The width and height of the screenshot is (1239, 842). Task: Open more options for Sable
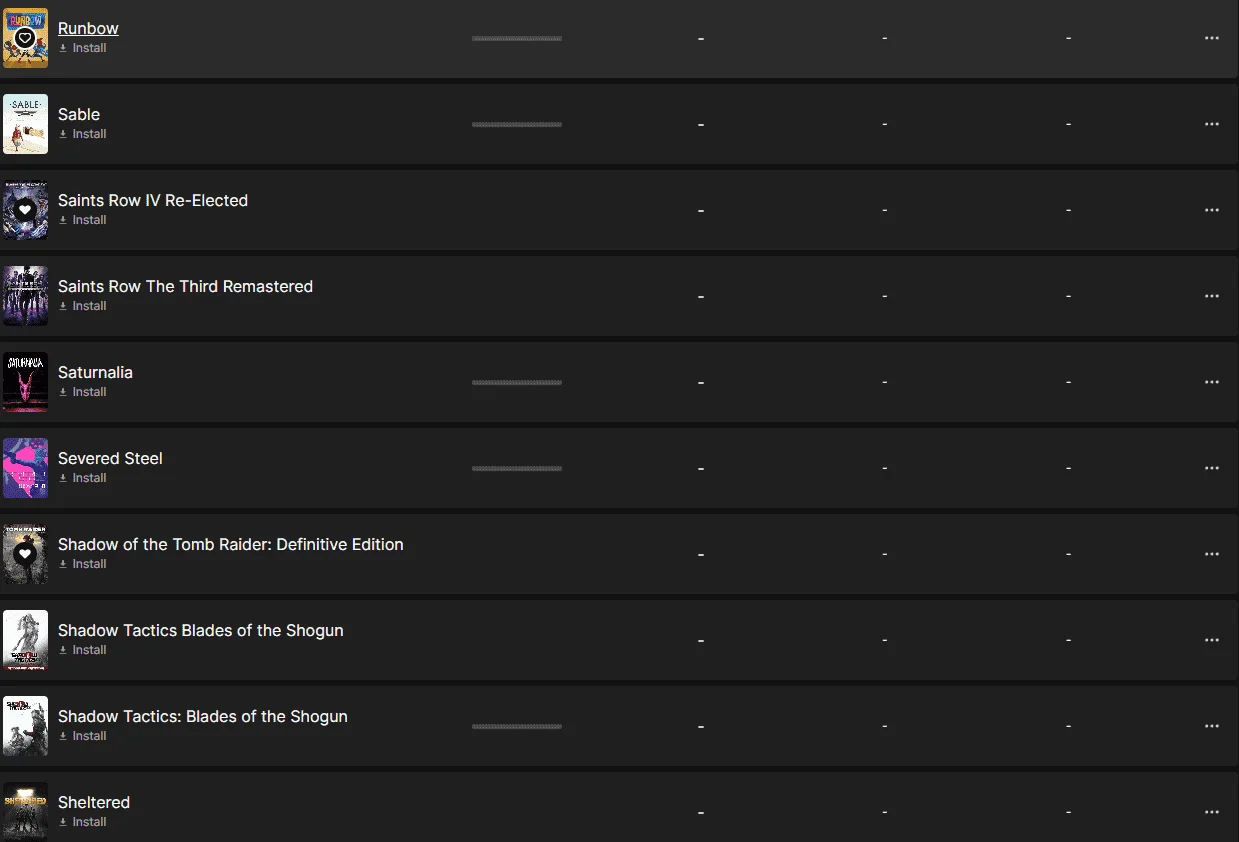pos(1212,124)
